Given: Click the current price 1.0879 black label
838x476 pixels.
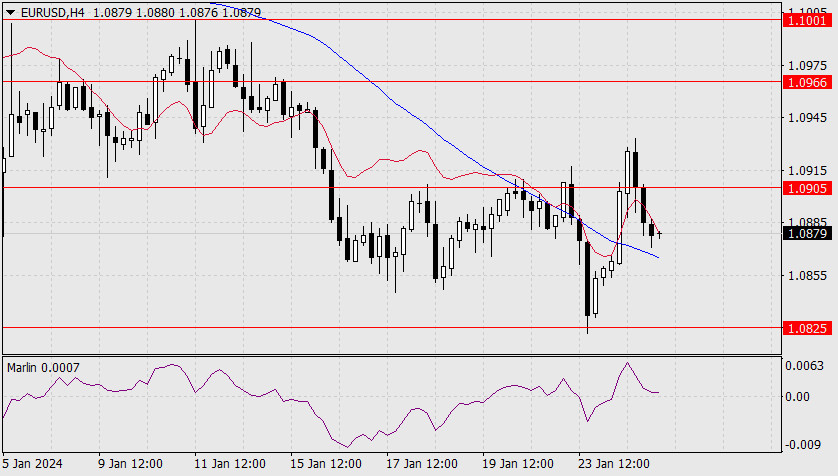Looking at the screenshot, I should (x=808, y=233).
